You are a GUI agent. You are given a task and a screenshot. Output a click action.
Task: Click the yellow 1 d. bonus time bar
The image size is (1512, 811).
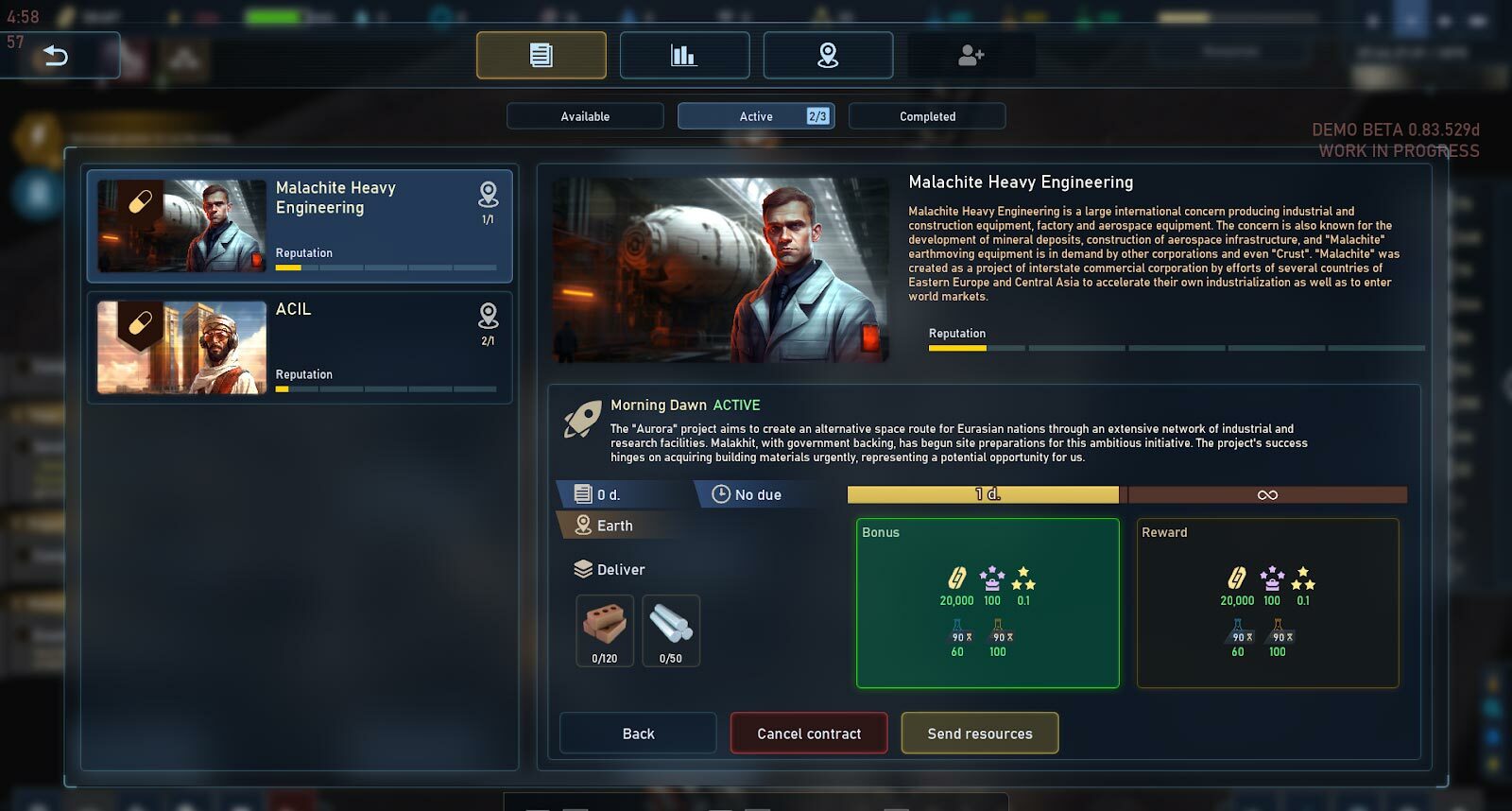(x=983, y=494)
